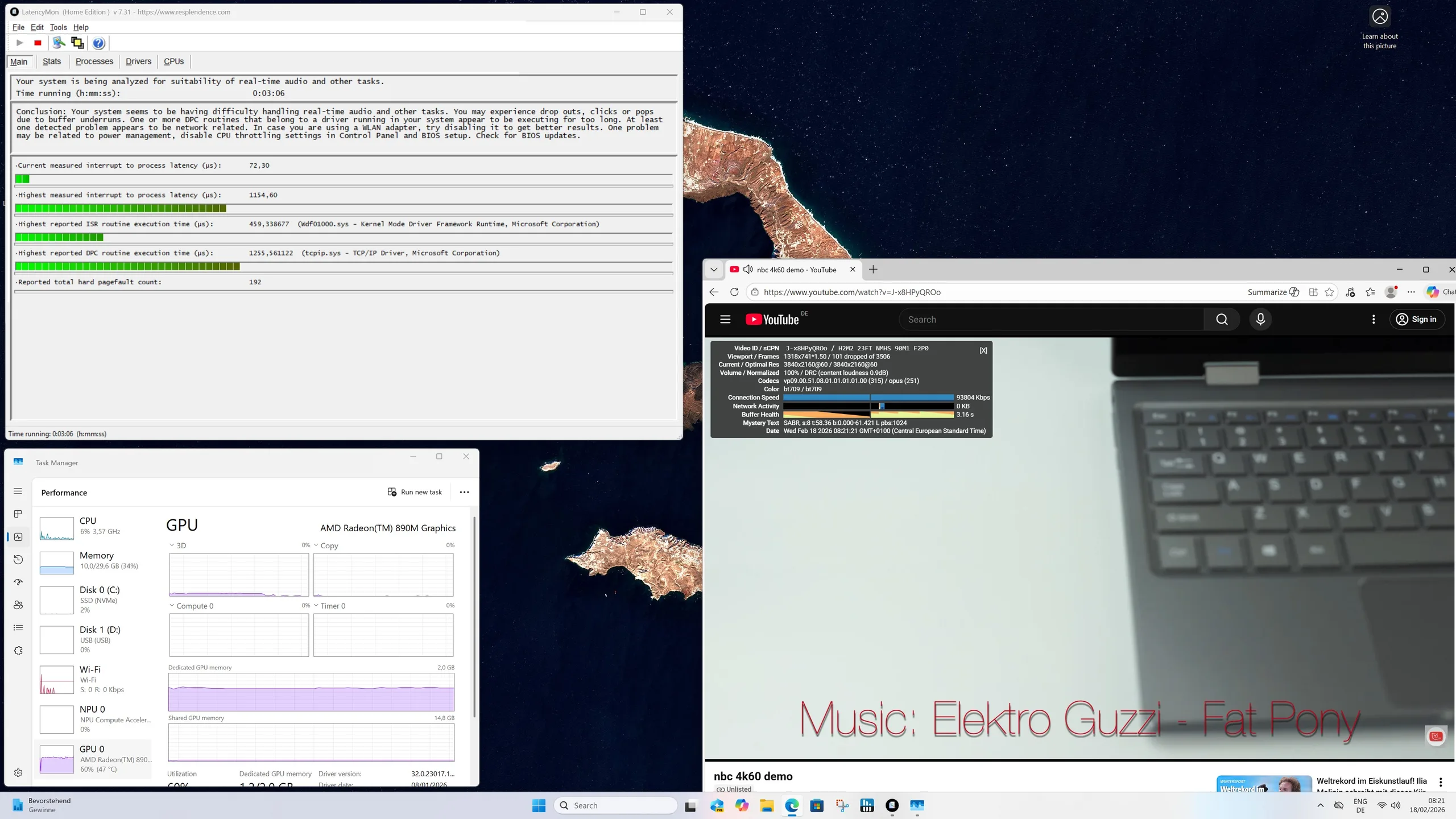This screenshot has height=819, width=1456.
Task: Expand the Copy graph engine dropdown
Action: click(317, 545)
